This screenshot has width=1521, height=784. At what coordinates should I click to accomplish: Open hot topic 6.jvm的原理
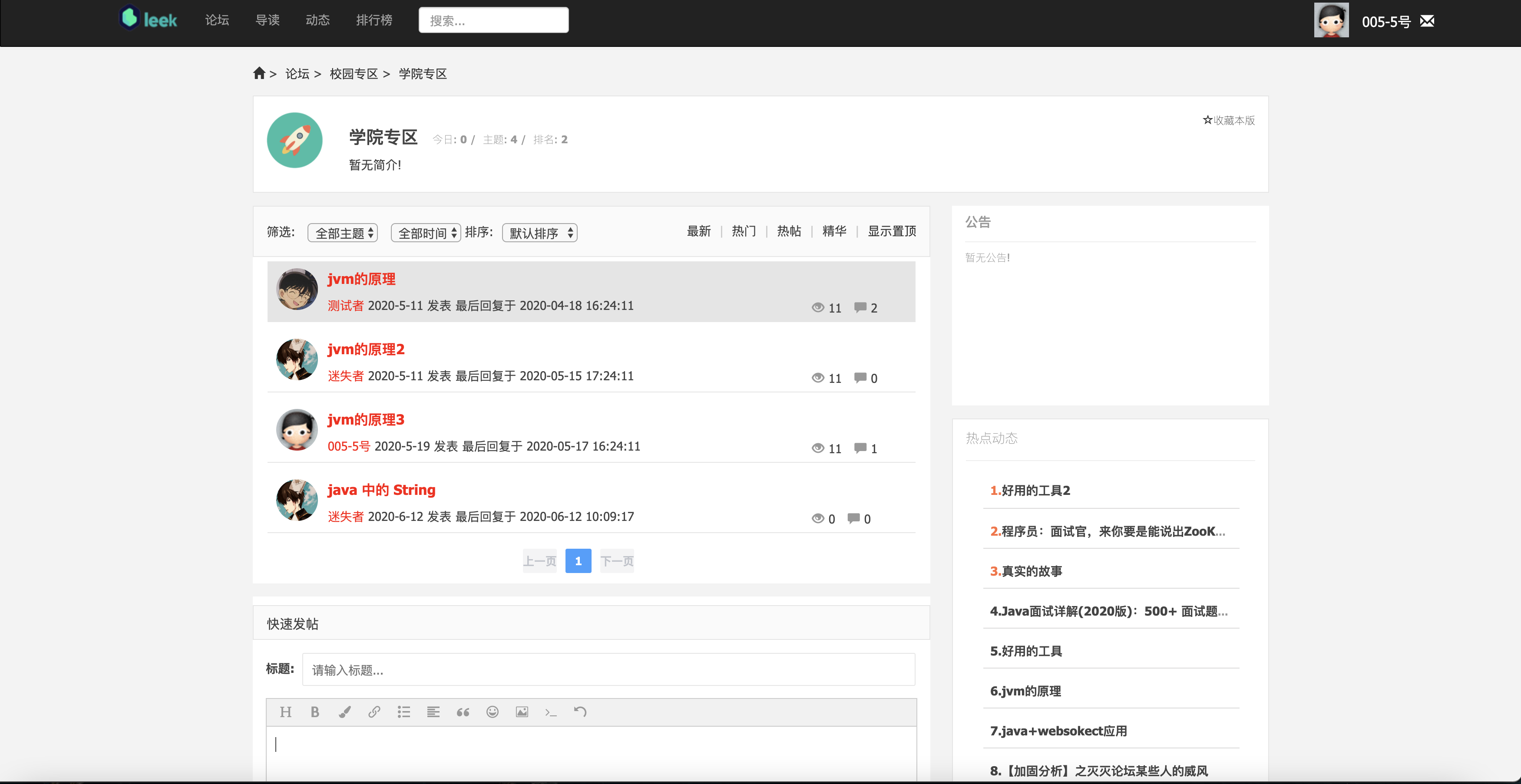pos(1025,691)
